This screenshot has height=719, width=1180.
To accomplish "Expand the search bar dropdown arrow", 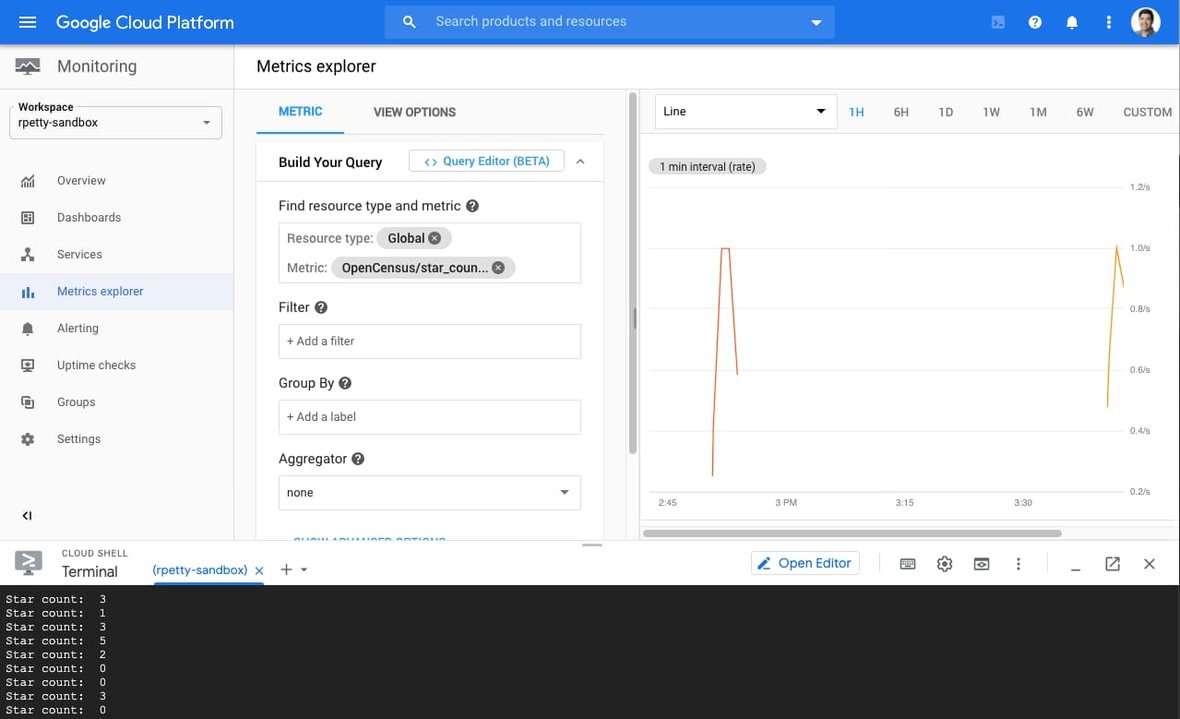I will pyautogui.click(x=816, y=23).
